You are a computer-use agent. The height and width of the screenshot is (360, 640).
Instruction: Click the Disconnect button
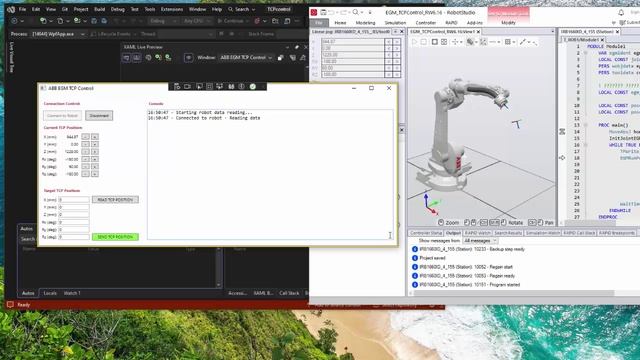(99, 116)
